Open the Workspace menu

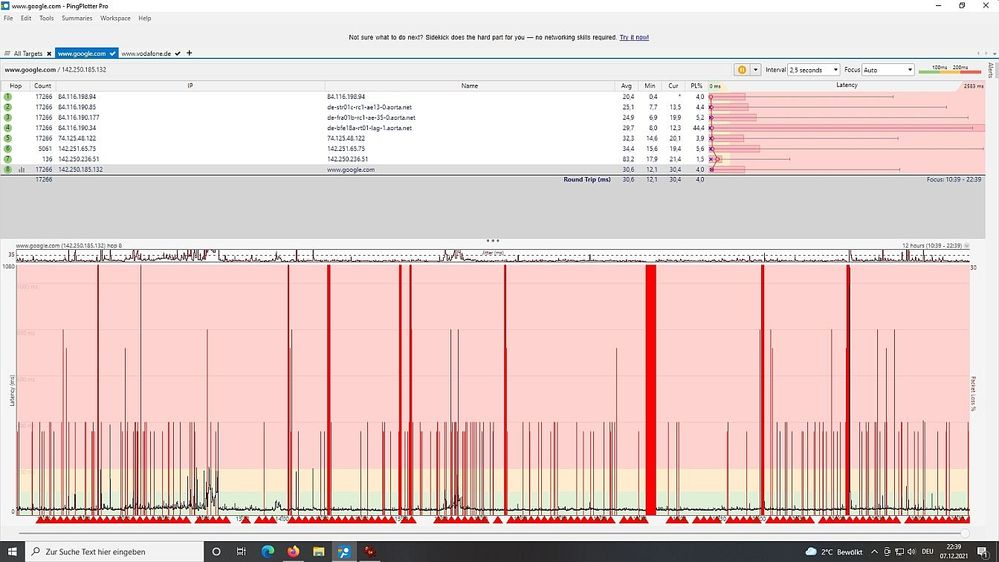115,18
